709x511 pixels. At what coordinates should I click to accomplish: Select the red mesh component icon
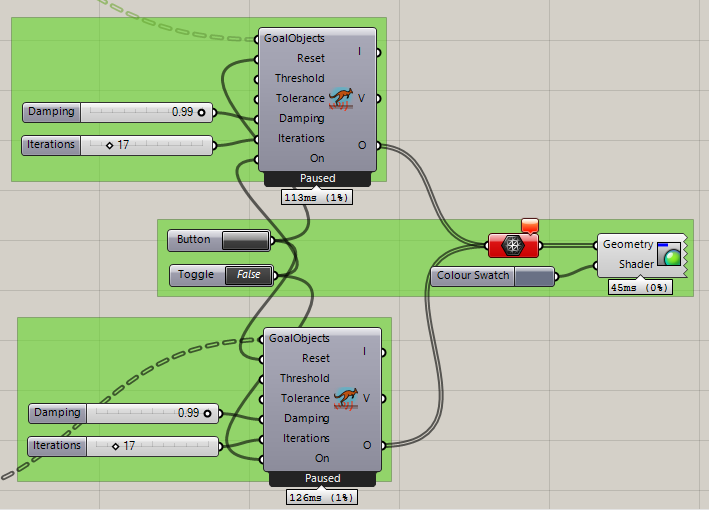click(513, 245)
